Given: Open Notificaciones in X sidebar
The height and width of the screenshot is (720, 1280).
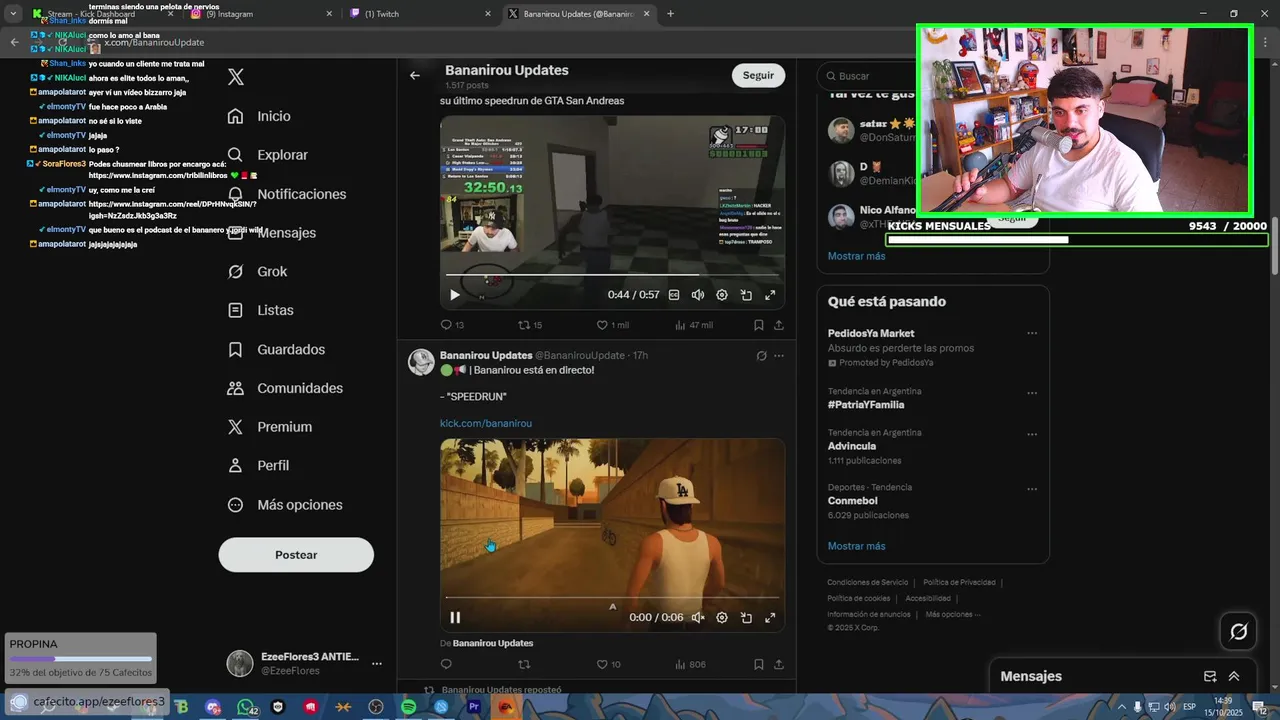Looking at the screenshot, I should click(286, 194).
